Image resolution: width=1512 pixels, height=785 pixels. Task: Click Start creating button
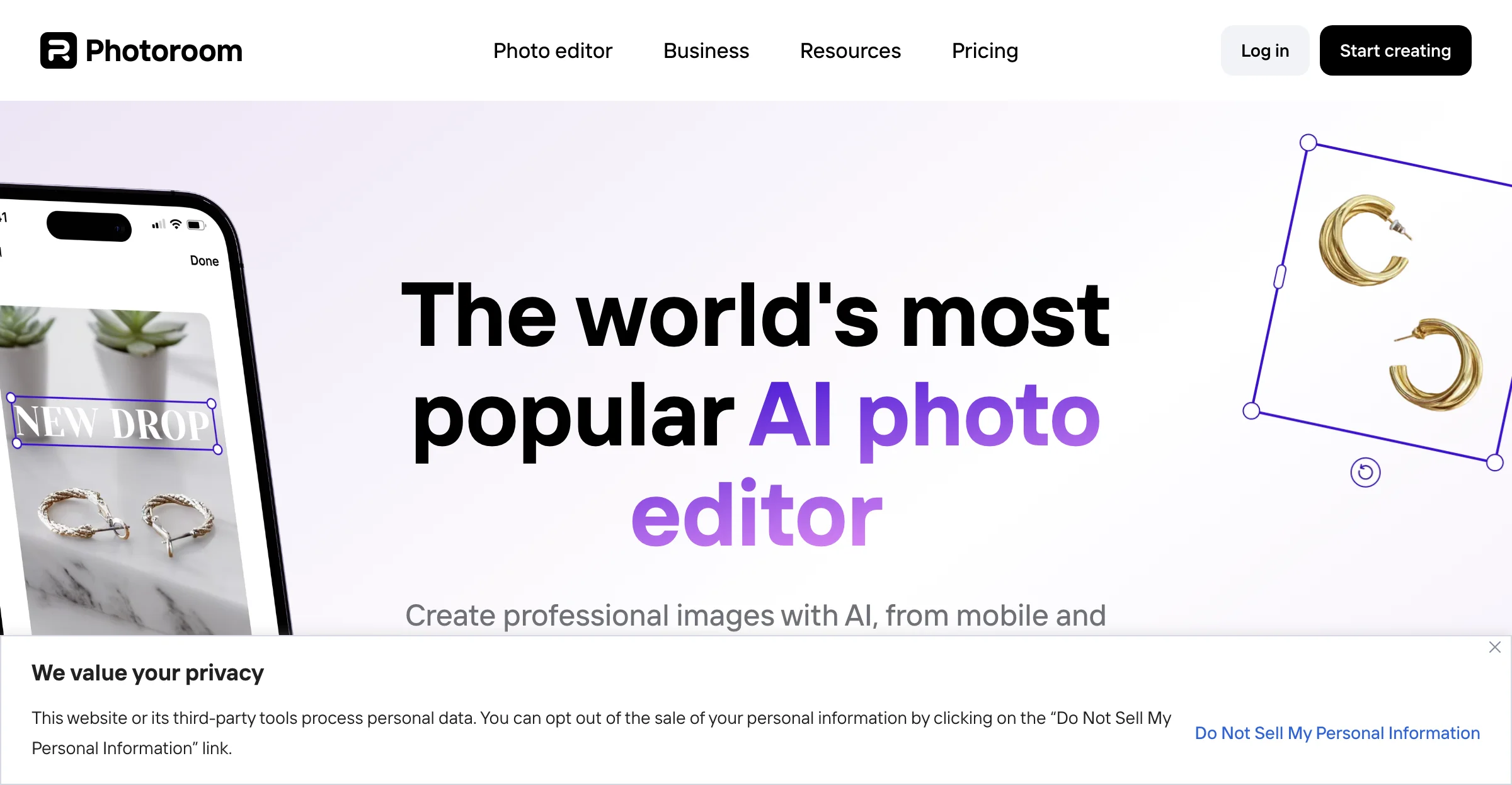(1395, 50)
